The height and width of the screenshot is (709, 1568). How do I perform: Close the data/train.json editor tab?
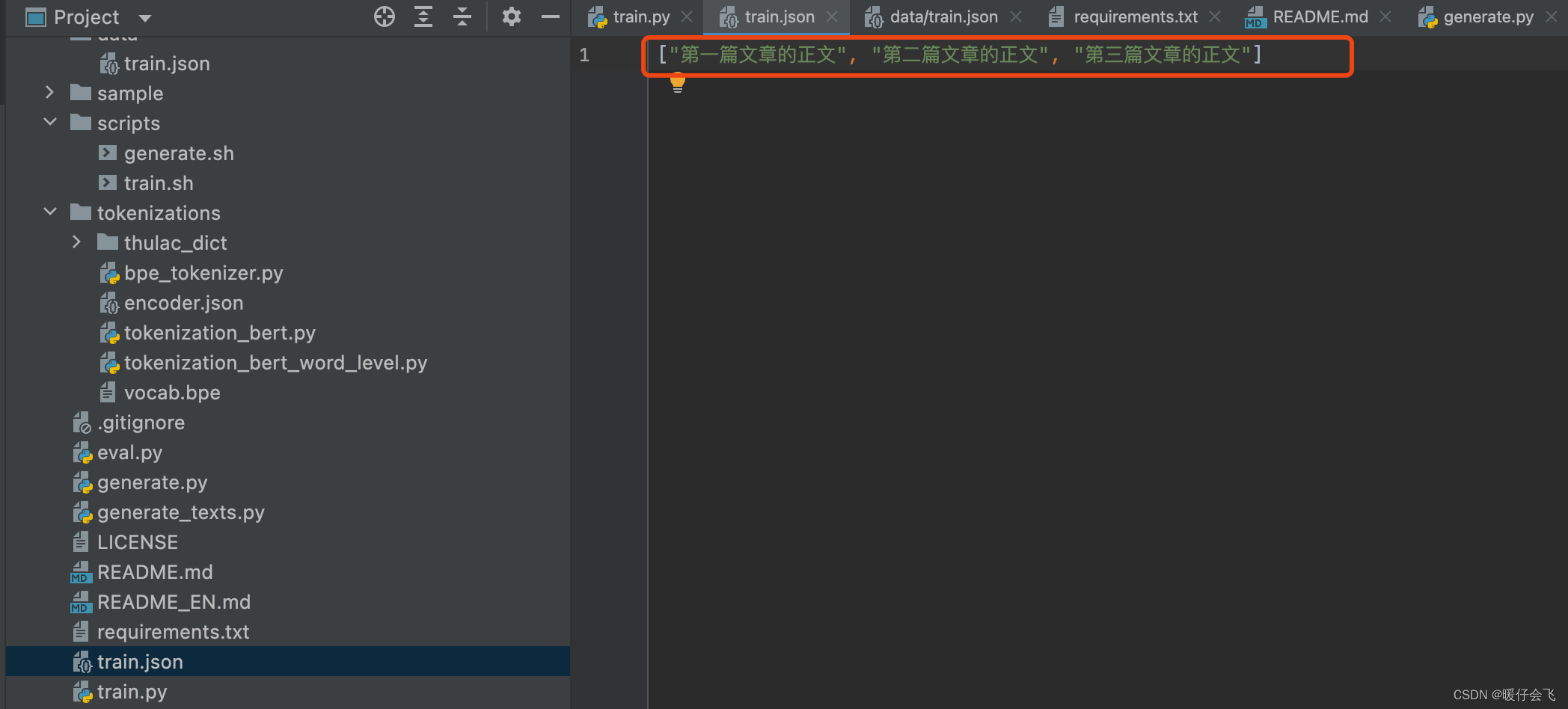[x=1016, y=16]
